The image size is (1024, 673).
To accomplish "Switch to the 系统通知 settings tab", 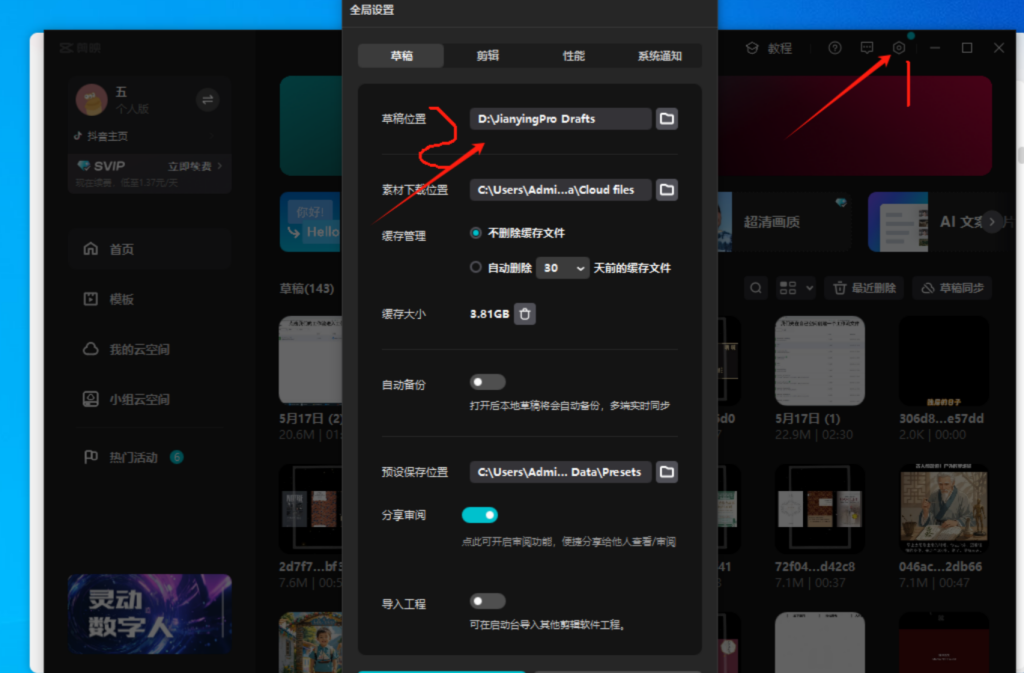I will coord(660,55).
